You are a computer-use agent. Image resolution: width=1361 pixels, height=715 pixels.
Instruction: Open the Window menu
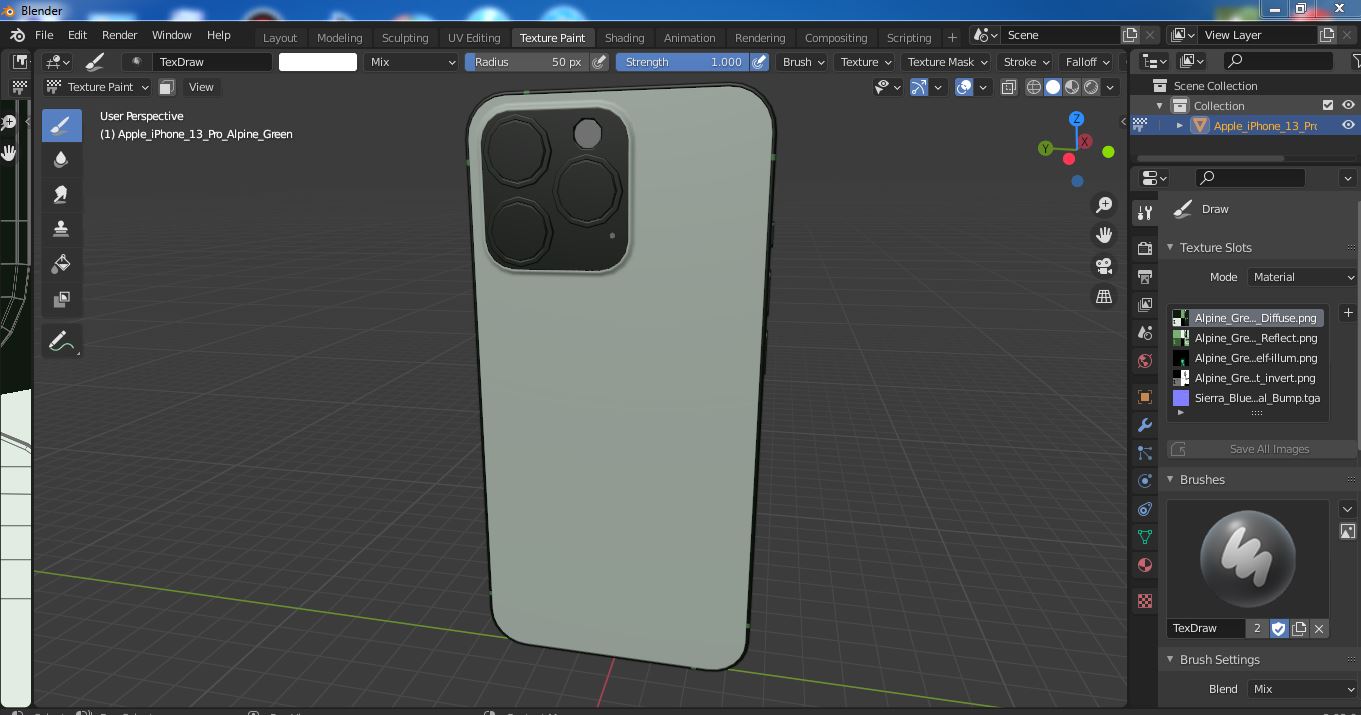coord(171,35)
